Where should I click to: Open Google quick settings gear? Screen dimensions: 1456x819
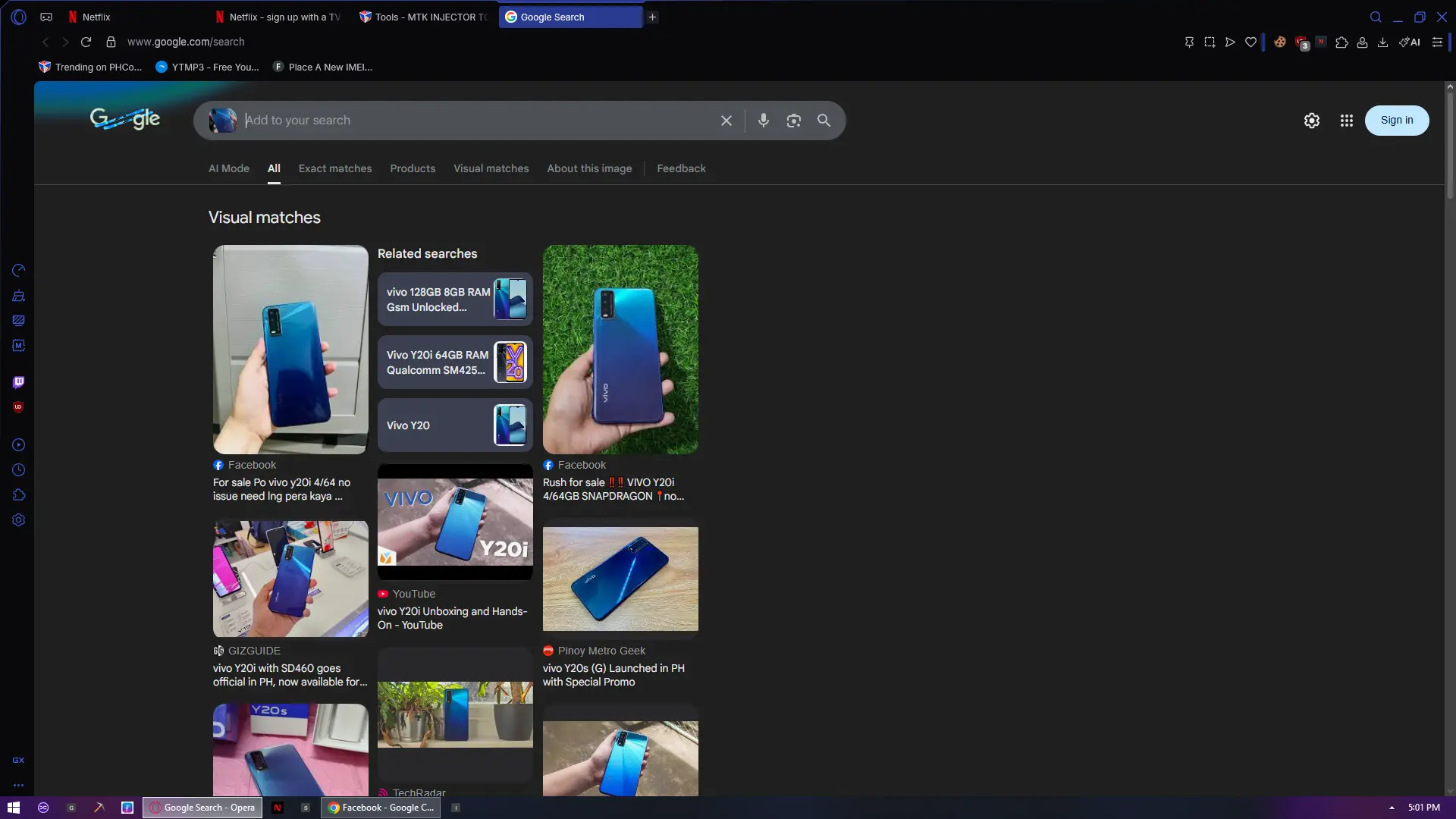pos(1312,121)
